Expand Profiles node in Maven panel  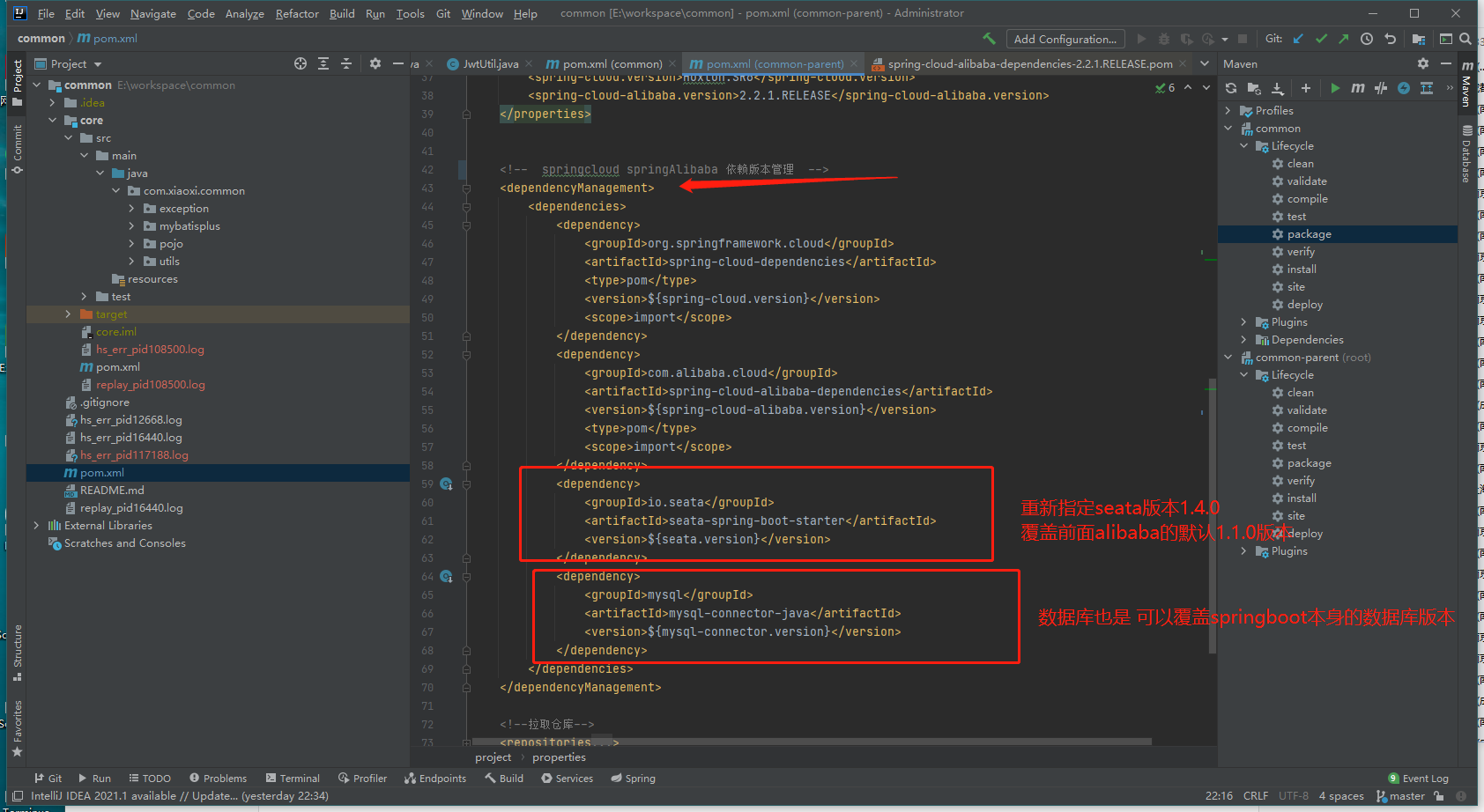click(x=1228, y=111)
